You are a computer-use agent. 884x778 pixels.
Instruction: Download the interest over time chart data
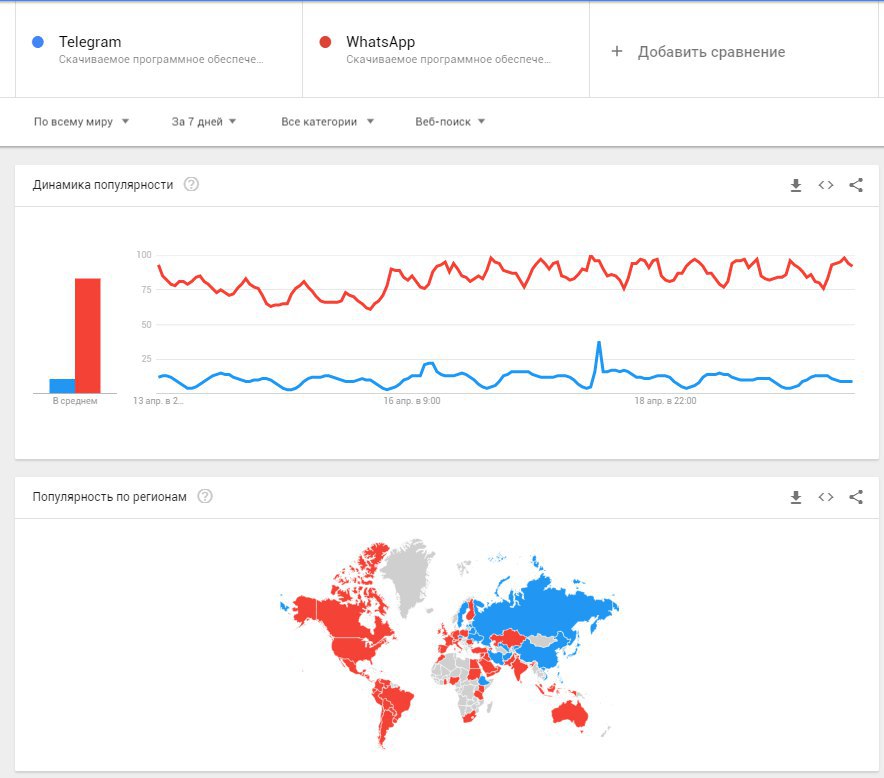796,185
